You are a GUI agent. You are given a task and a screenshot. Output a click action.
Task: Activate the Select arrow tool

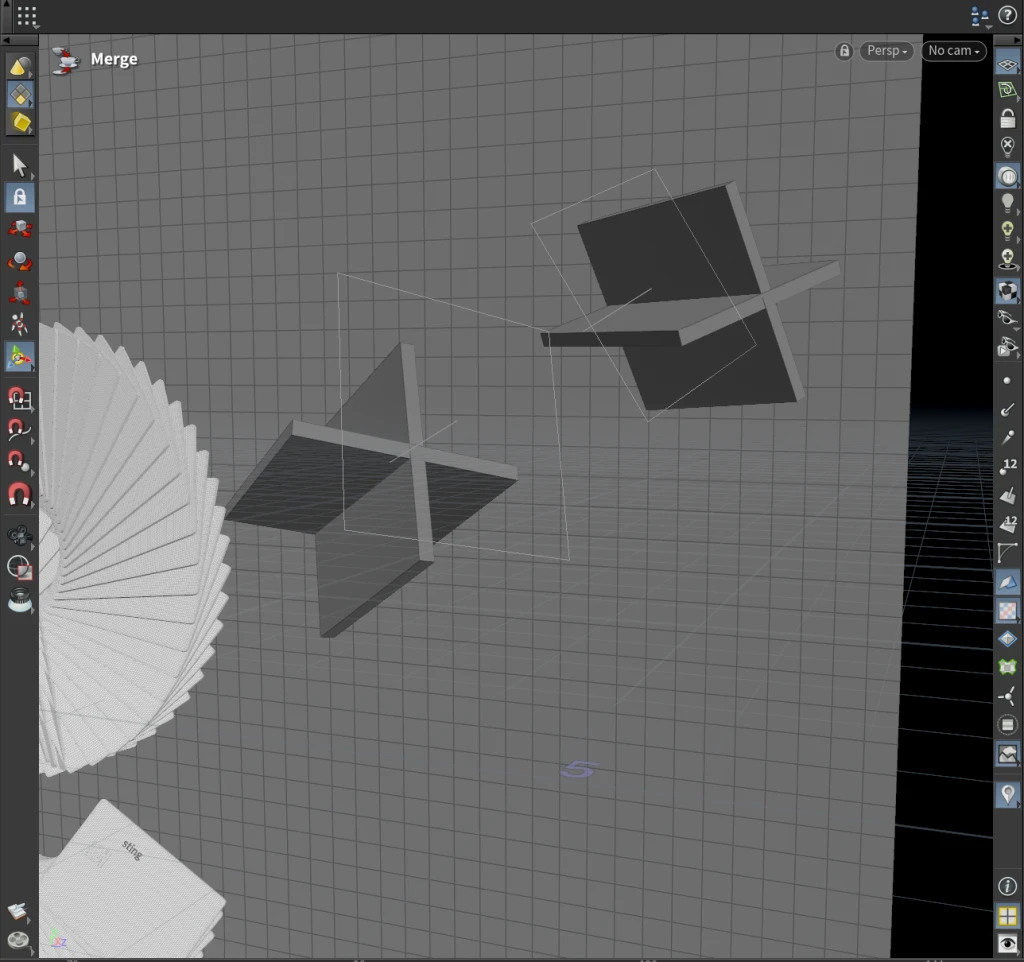click(x=20, y=166)
